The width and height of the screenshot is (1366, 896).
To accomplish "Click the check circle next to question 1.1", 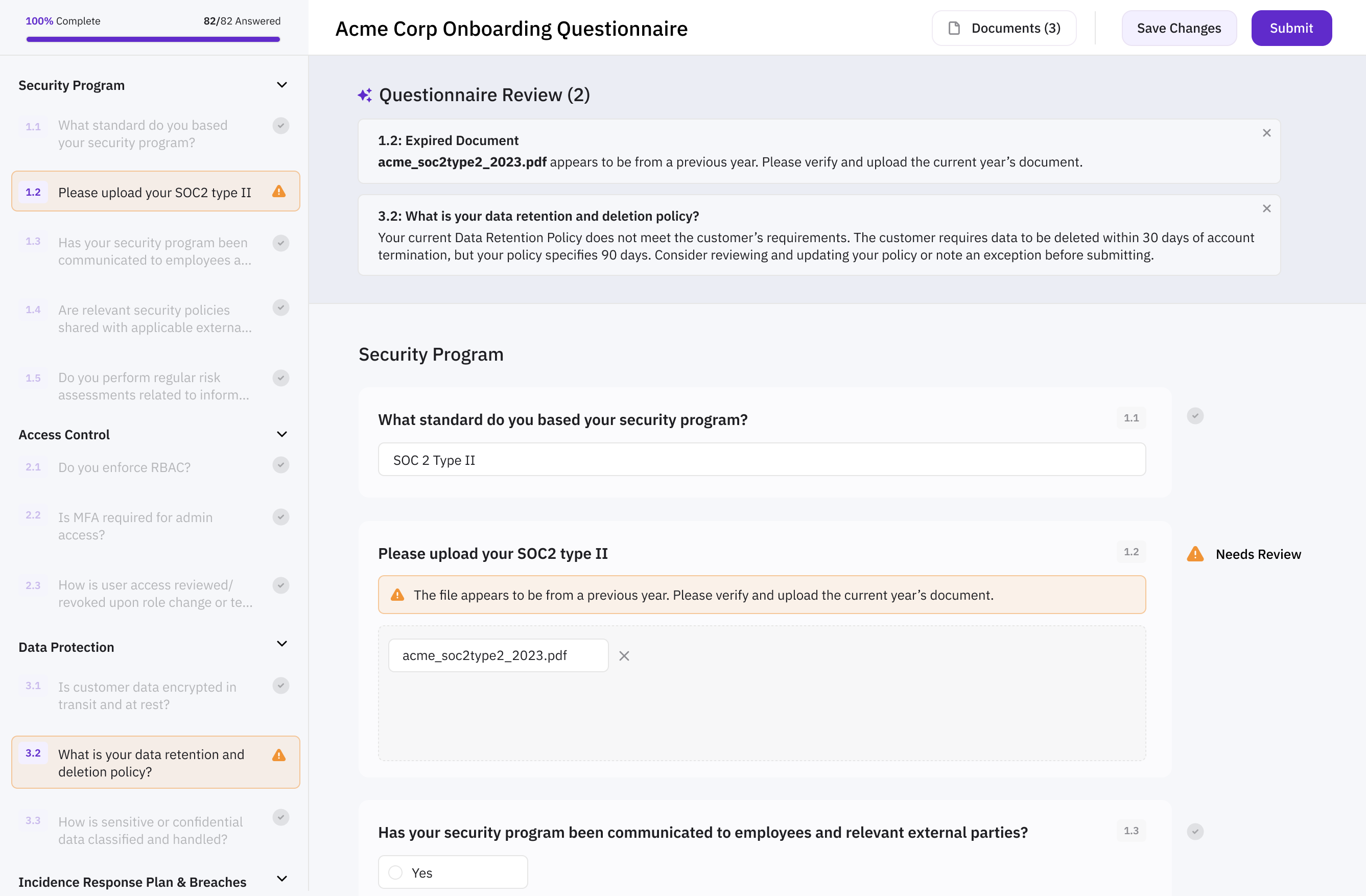I will click(1195, 416).
